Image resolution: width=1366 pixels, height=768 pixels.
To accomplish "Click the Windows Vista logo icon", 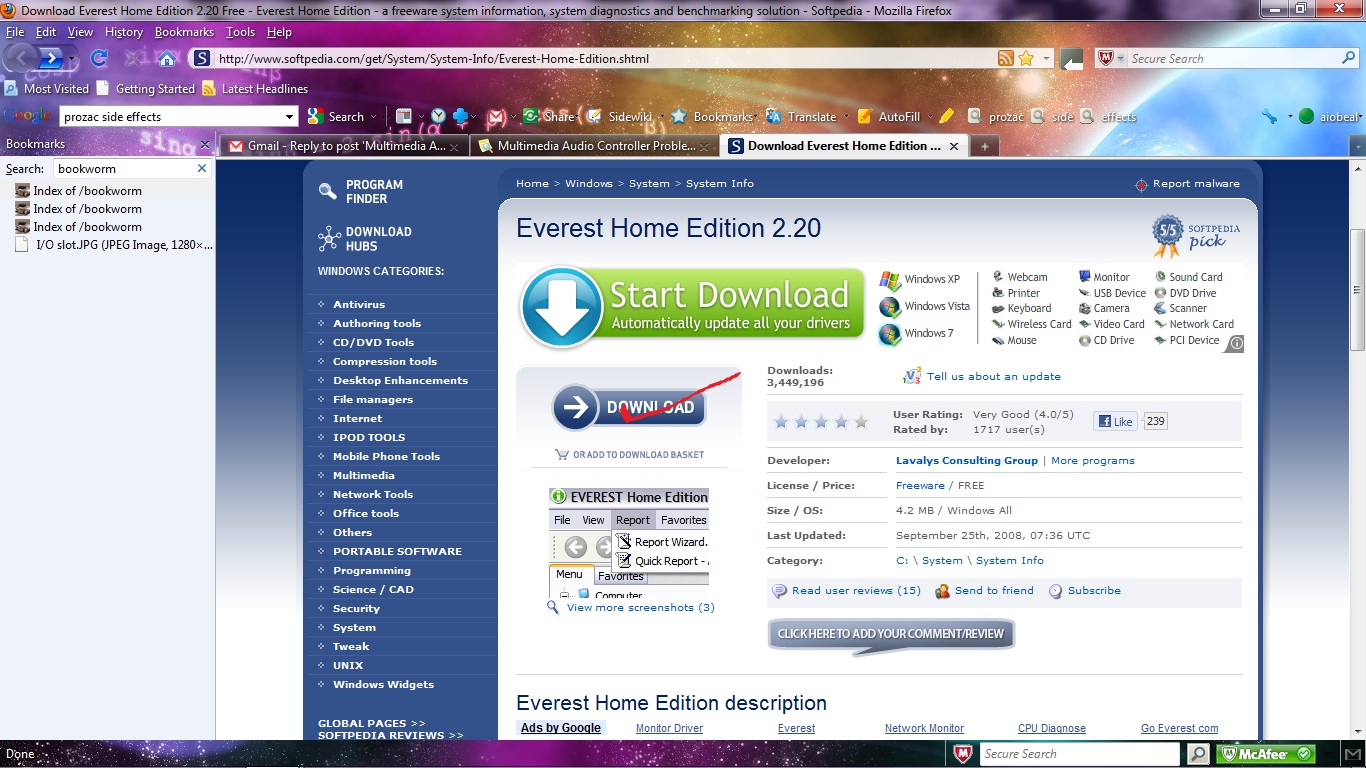I will [889, 307].
